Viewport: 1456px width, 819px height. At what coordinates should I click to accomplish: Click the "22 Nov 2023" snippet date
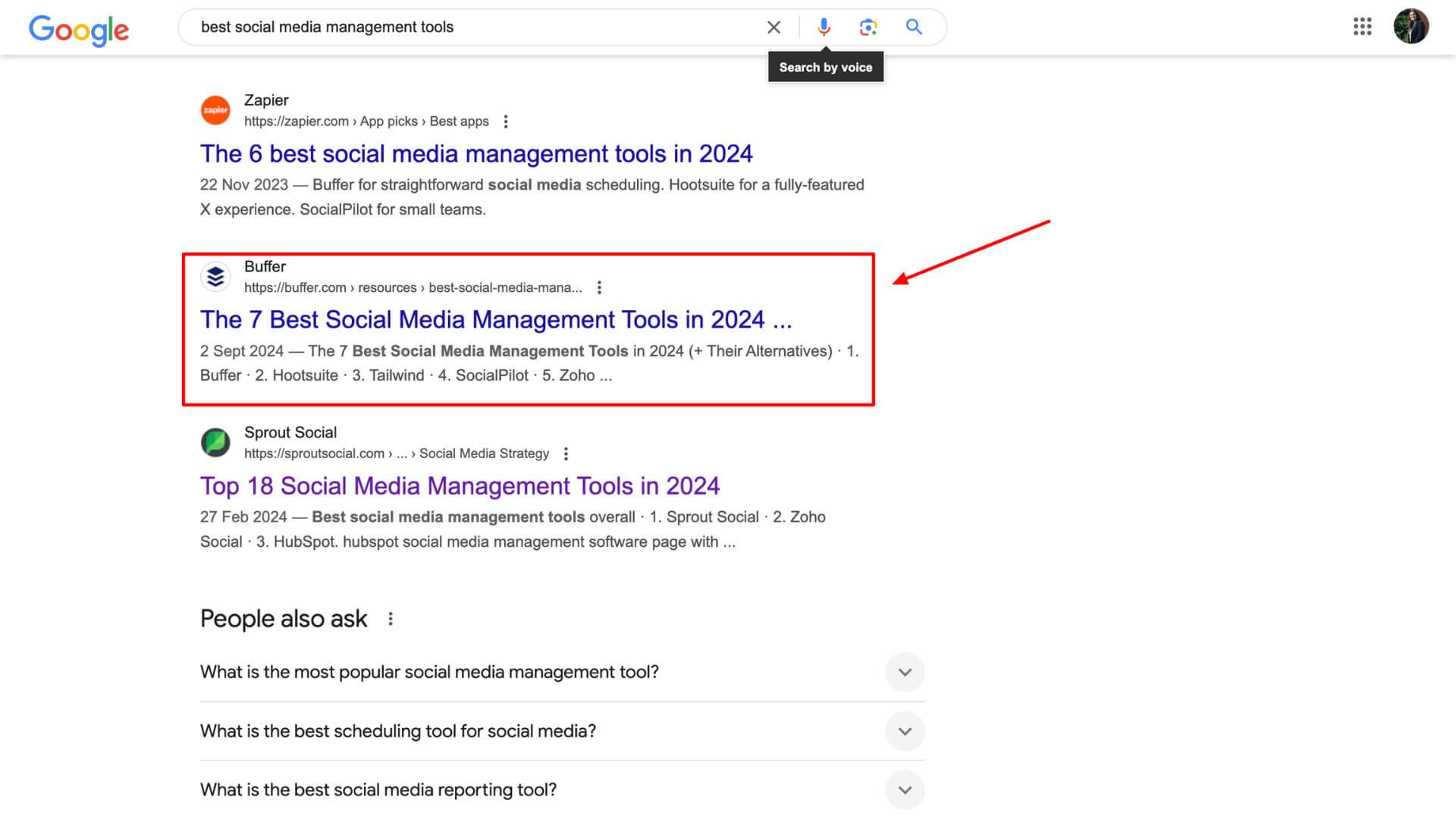(x=244, y=185)
